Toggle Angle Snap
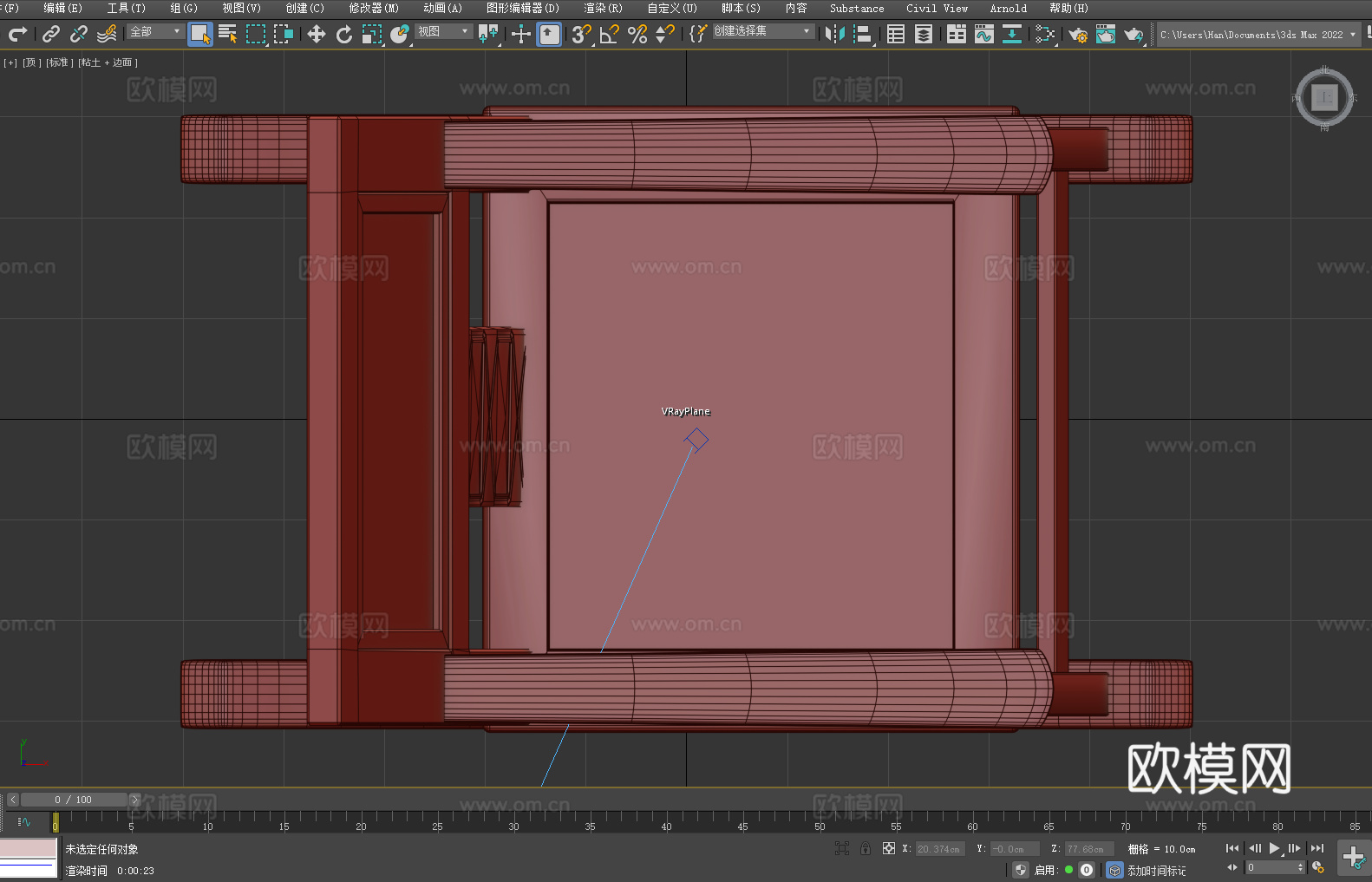The width and height of the screenshot is (1372, 882). [610, 34]
